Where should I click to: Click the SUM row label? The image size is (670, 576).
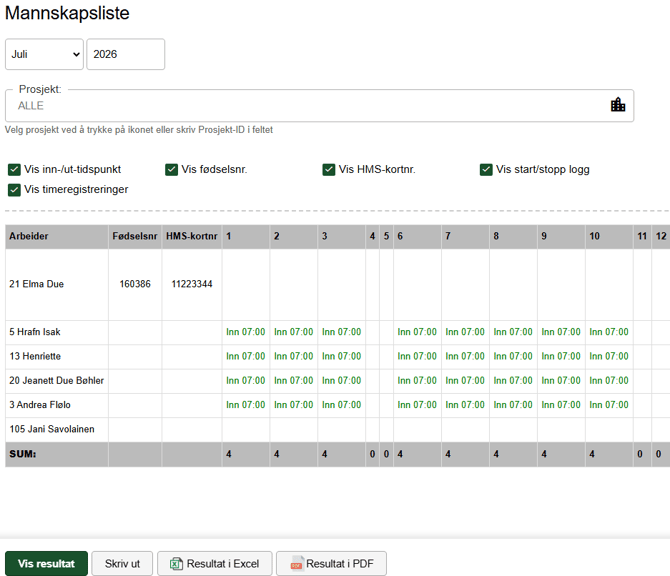[x=23, y=454]
